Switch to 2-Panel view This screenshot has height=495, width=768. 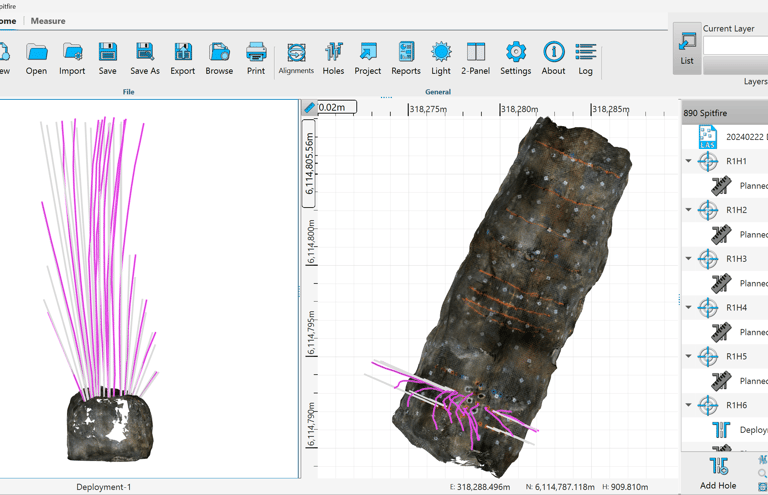476,58
